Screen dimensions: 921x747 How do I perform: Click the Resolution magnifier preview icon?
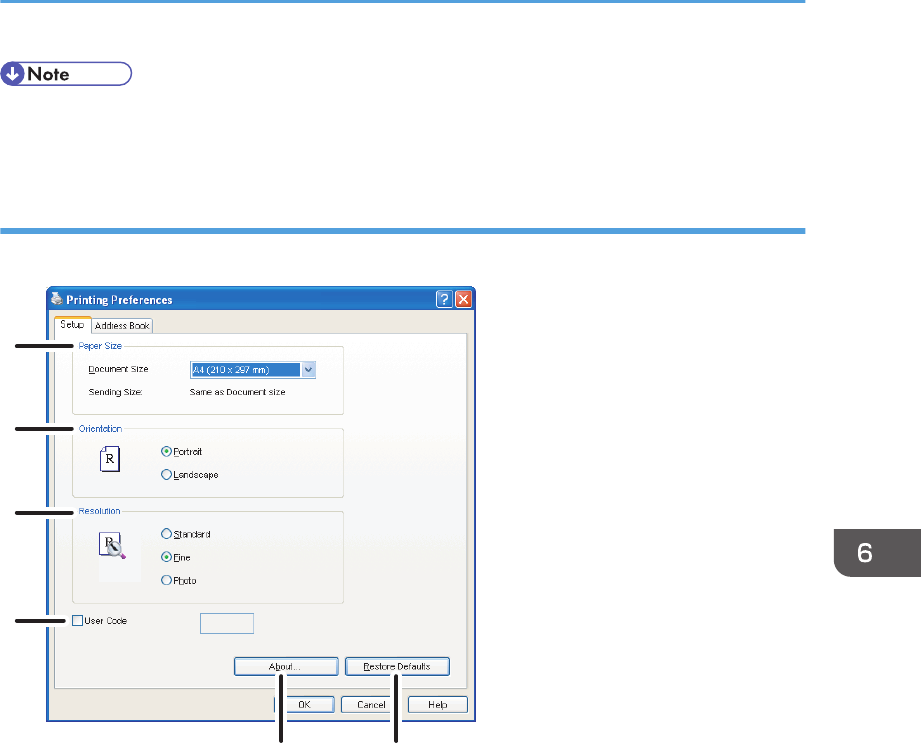(112, 546)
